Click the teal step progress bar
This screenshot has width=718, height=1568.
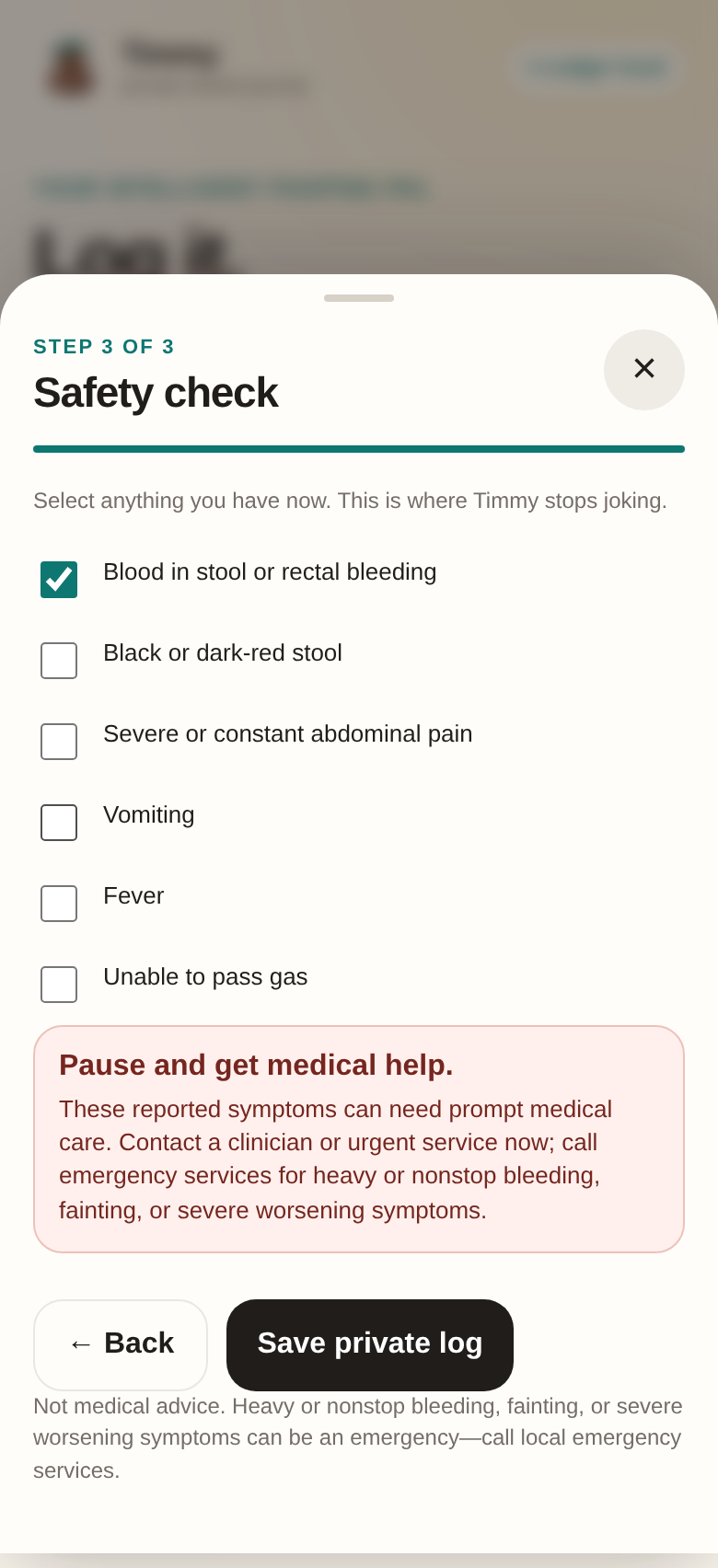(x=359, y=449)
